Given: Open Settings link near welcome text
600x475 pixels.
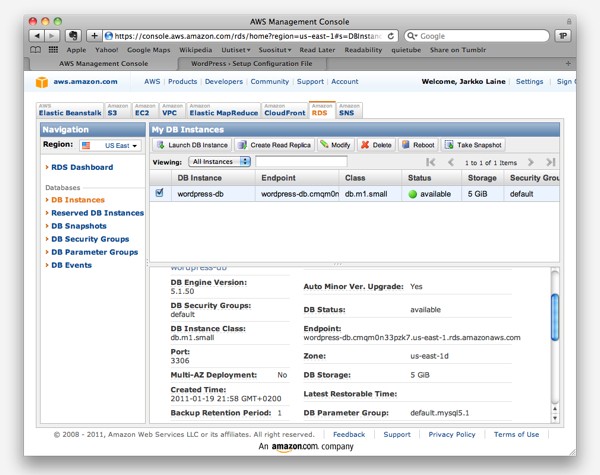Looking at the screenshot, I should coord(529,82).
